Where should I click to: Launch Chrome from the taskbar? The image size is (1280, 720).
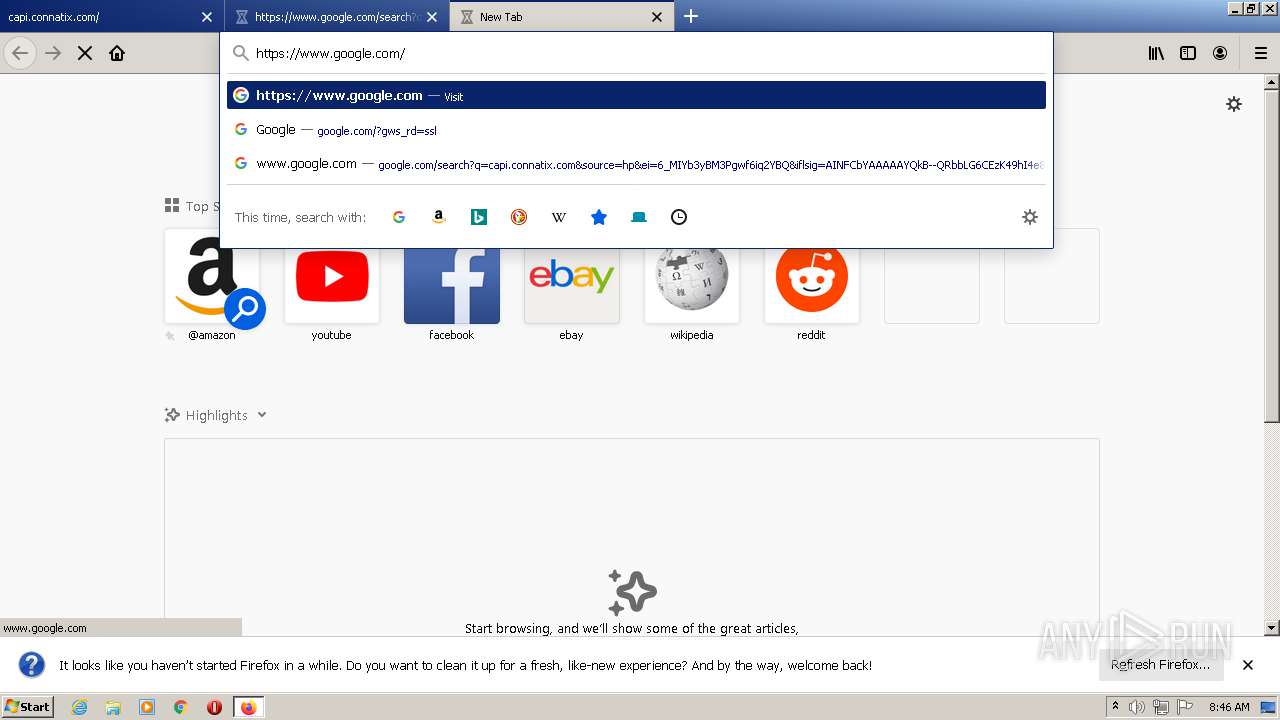tap(181, 707)
